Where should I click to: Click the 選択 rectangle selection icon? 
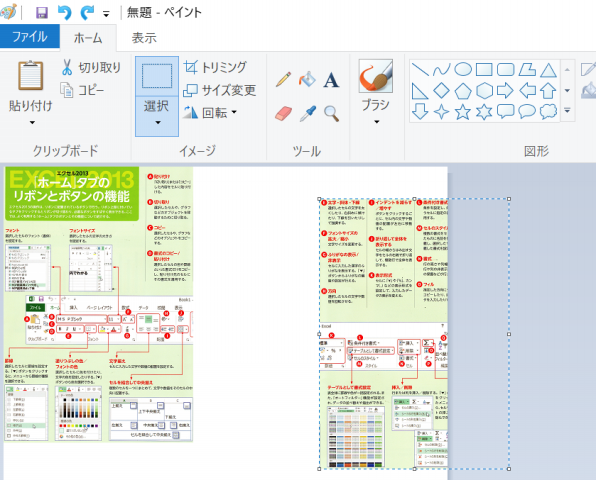[x=157, y=76]
